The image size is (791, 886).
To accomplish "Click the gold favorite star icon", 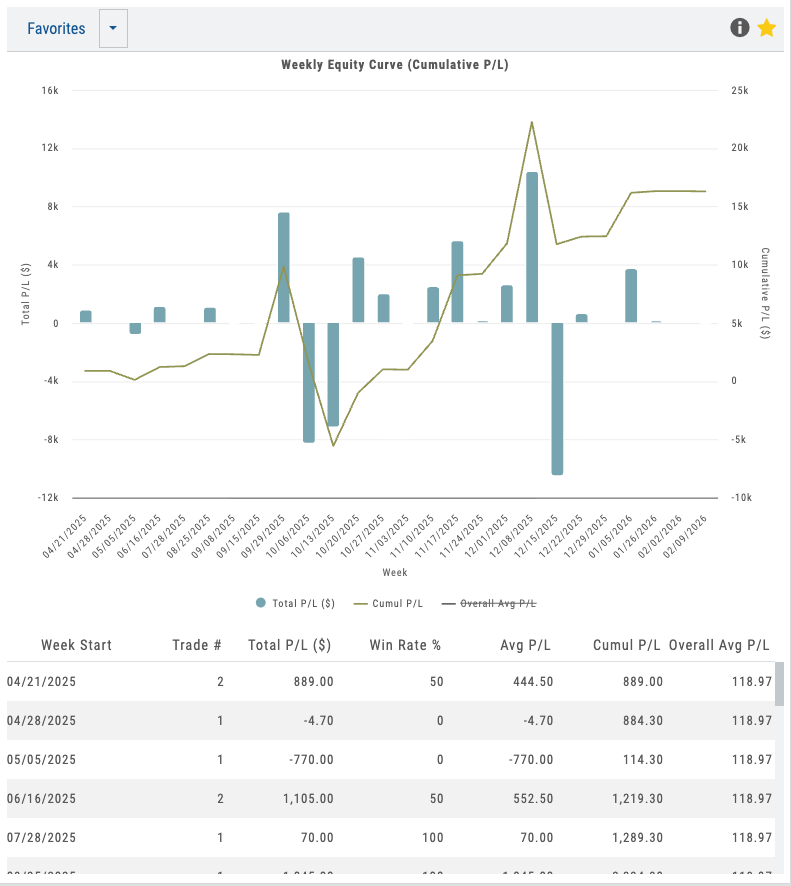I will pyautogui.click(x=767, y=28).
